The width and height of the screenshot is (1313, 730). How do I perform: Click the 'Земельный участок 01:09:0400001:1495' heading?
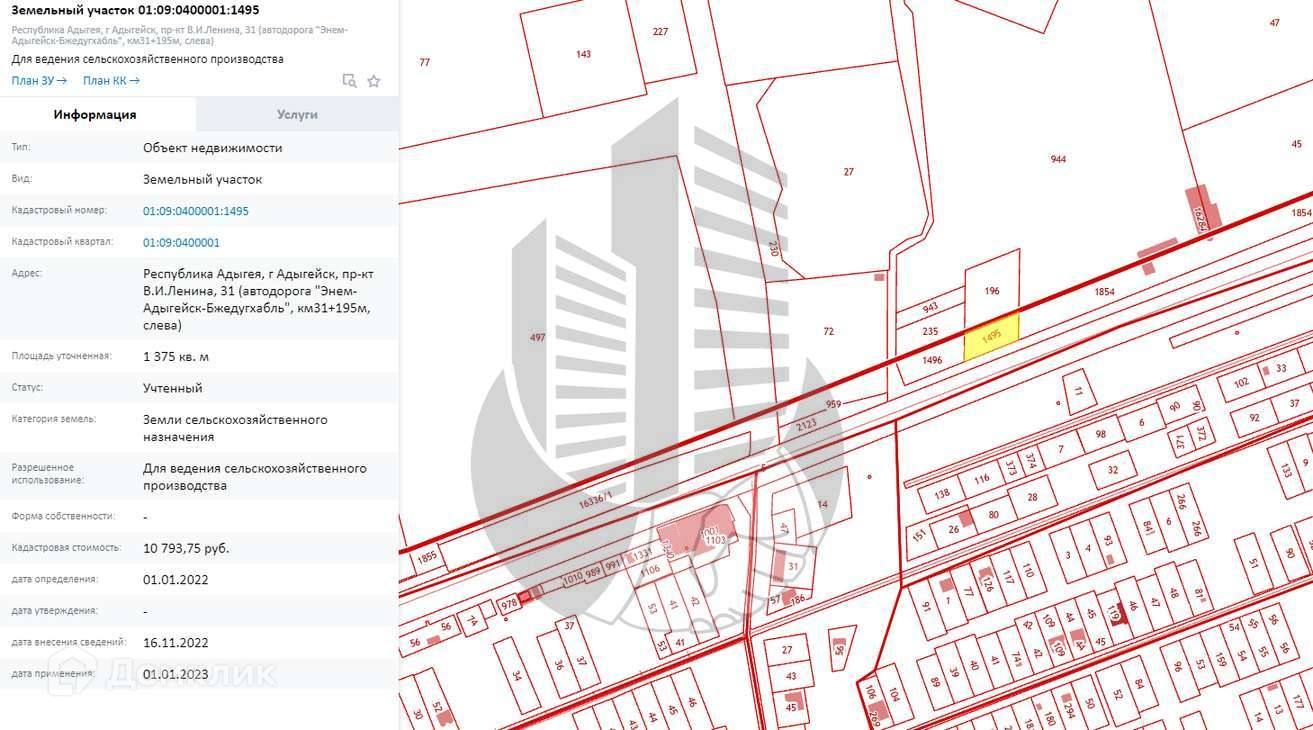(135, 10)
